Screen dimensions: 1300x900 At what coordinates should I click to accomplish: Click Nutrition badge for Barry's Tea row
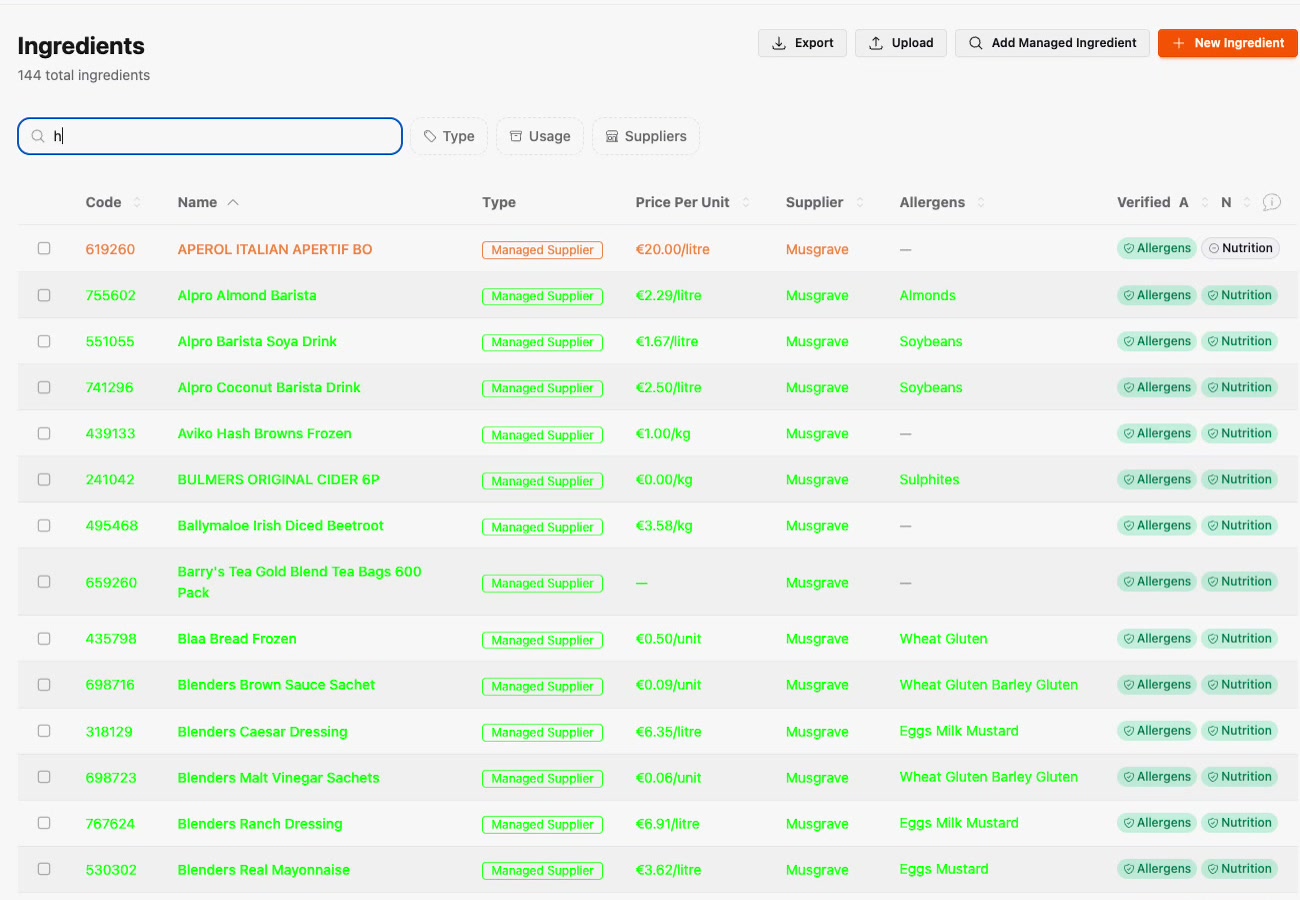[x=1240, y=581]
